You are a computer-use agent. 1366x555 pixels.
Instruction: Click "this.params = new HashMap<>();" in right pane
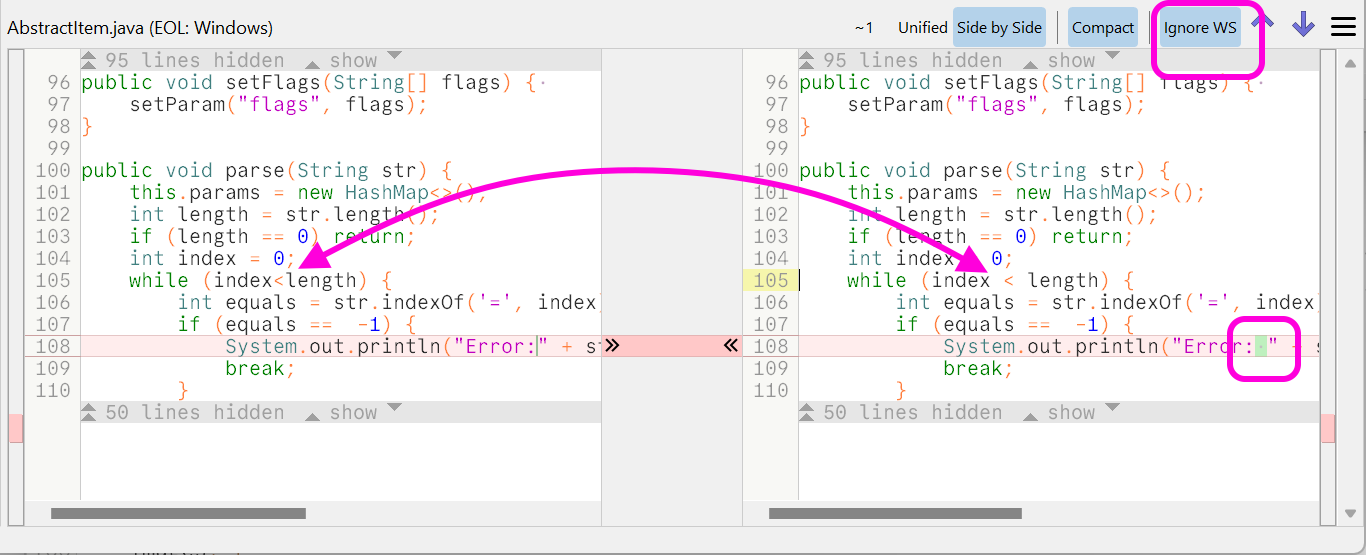pos(1026,192)
